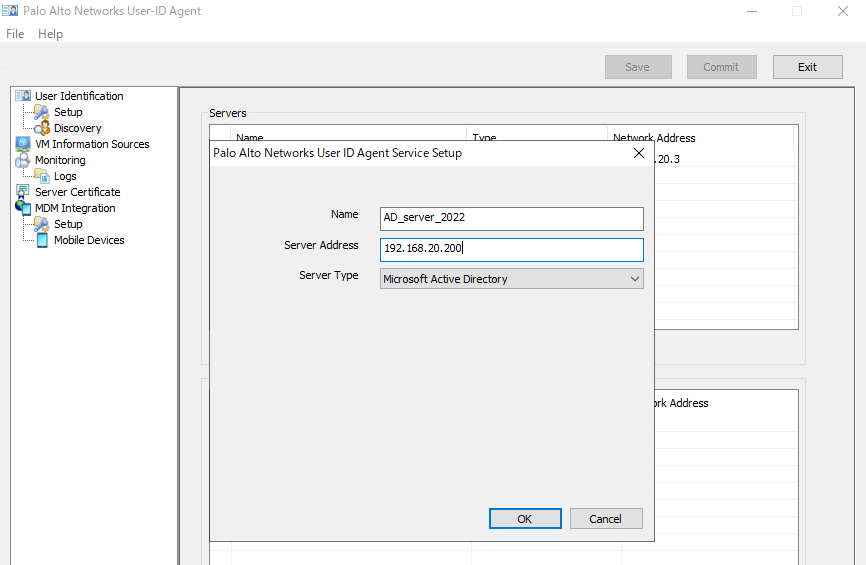
Task: Confirm the dialog with OK
Action: tap(525, 519)
